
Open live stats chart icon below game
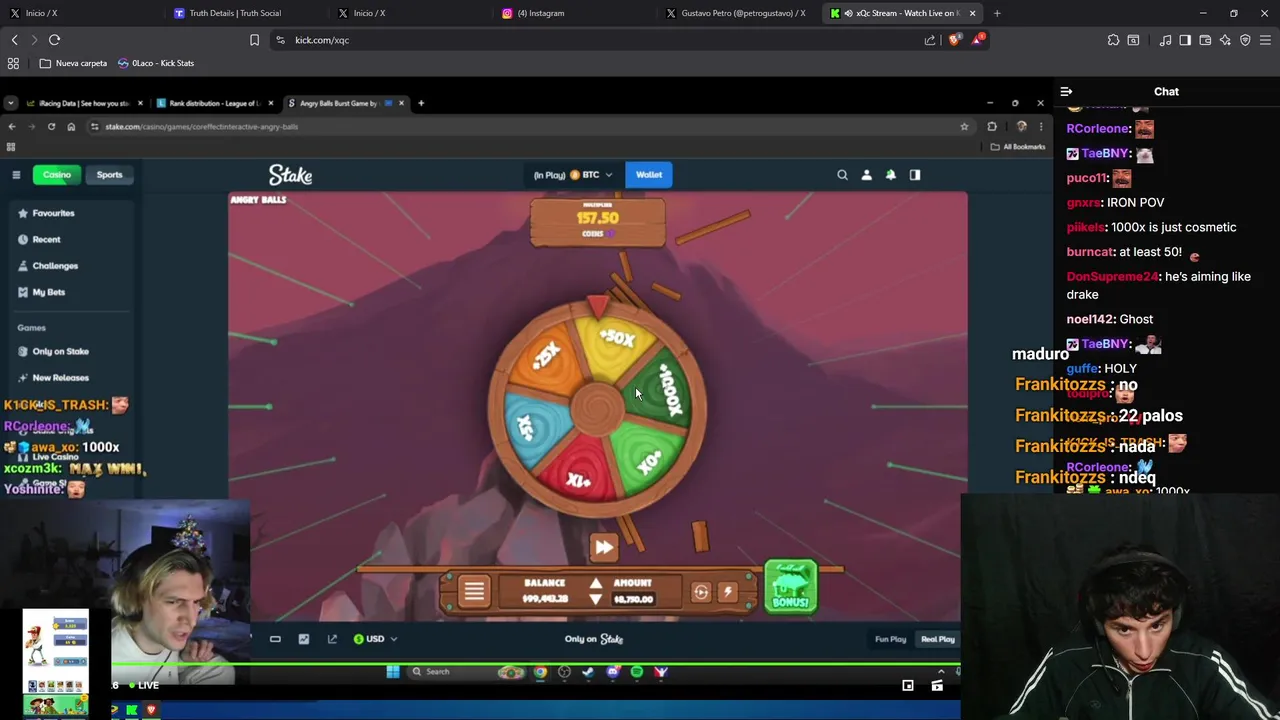(304, 639)
